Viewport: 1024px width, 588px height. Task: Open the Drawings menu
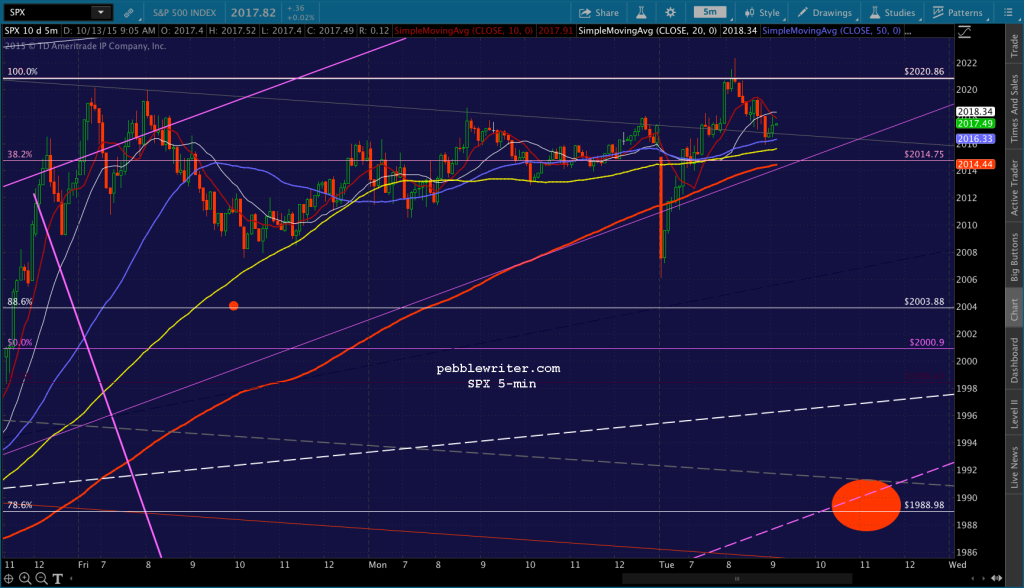click(824, 12)
